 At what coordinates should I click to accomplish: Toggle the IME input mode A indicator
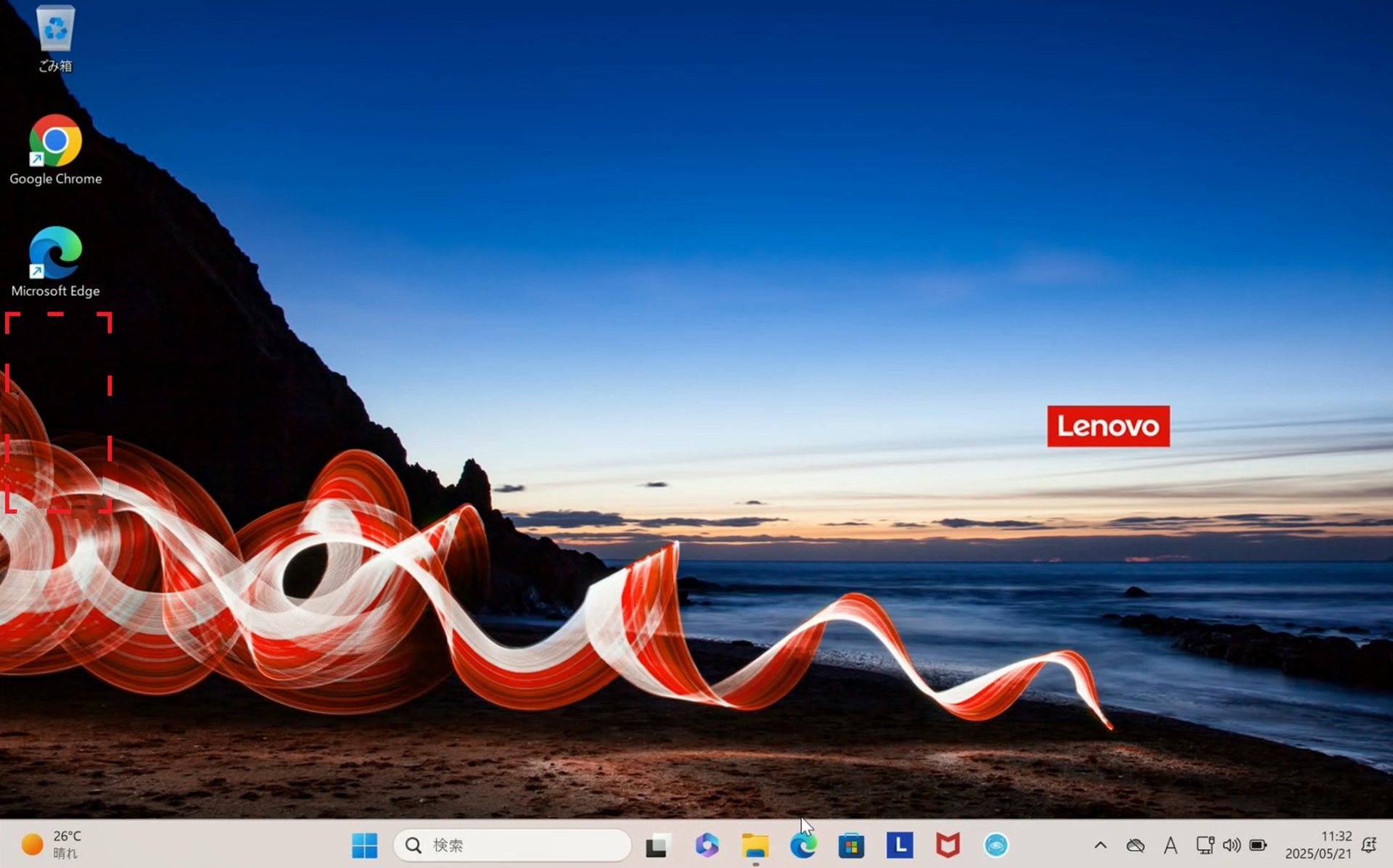1170,845
